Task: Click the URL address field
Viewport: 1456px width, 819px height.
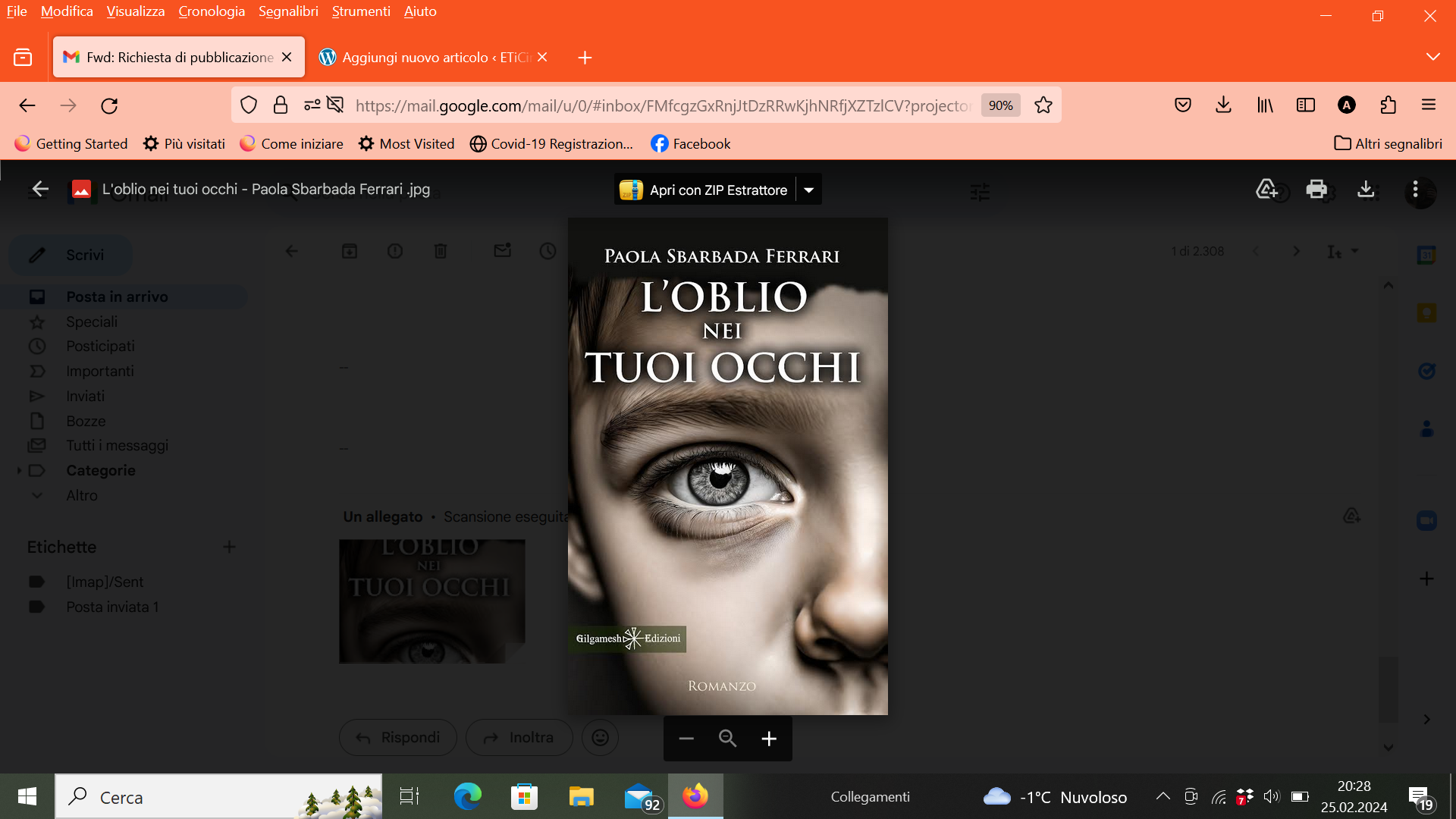Action: click(x=664, y=105)
